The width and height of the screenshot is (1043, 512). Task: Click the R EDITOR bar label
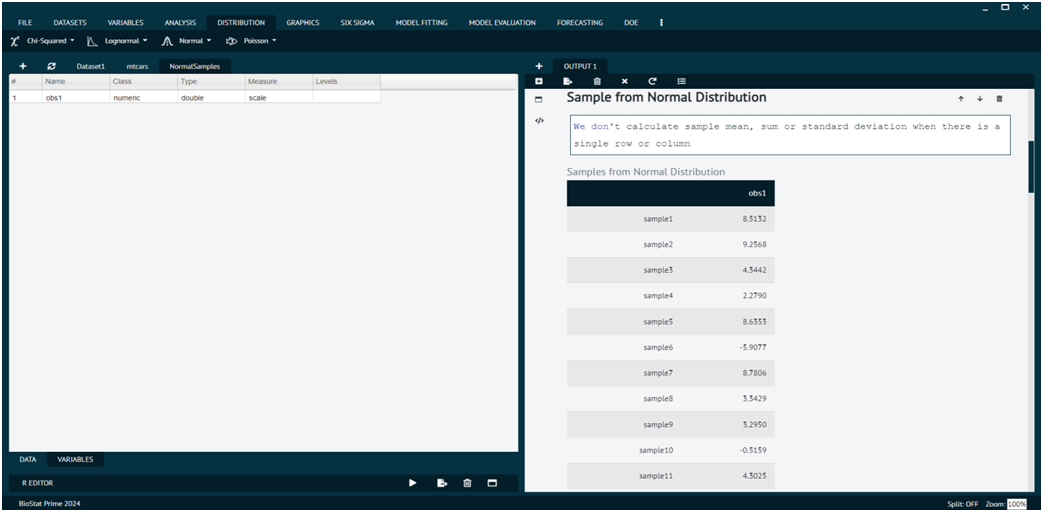[37, 483]
